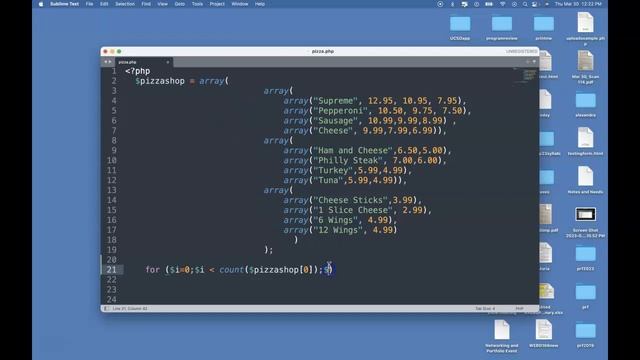Select the Networking and Portfolio Event file
The width and height of the screenshot is (640, 360).
(502, 336)
